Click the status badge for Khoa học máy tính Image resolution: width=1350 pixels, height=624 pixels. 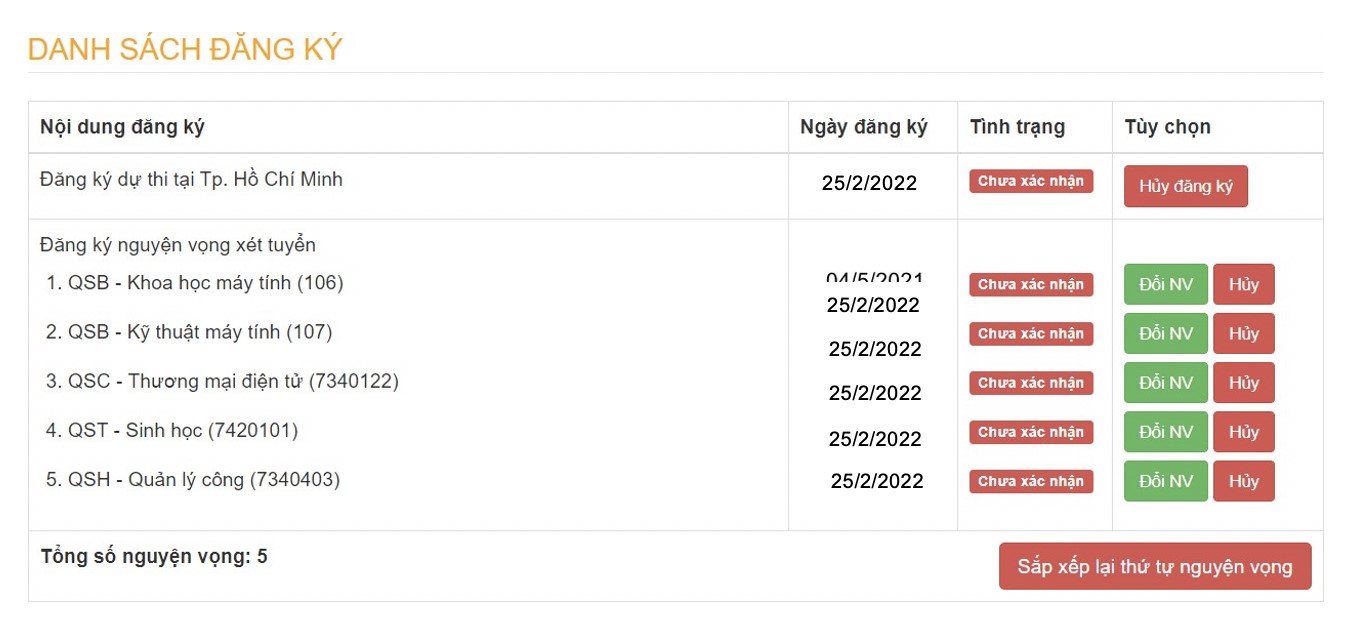[1030, 284]
